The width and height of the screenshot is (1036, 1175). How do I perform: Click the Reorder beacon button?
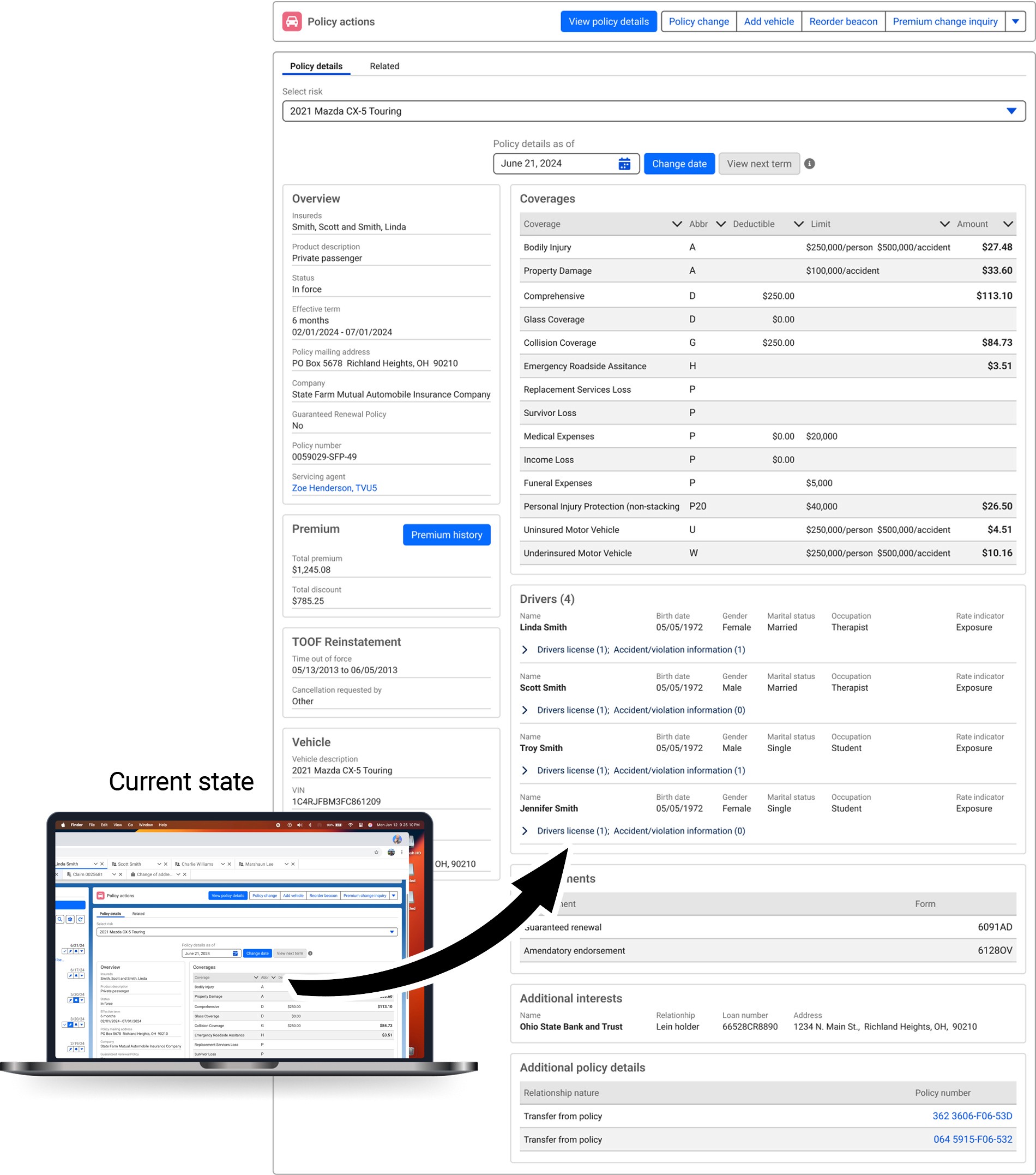[843, 22]
